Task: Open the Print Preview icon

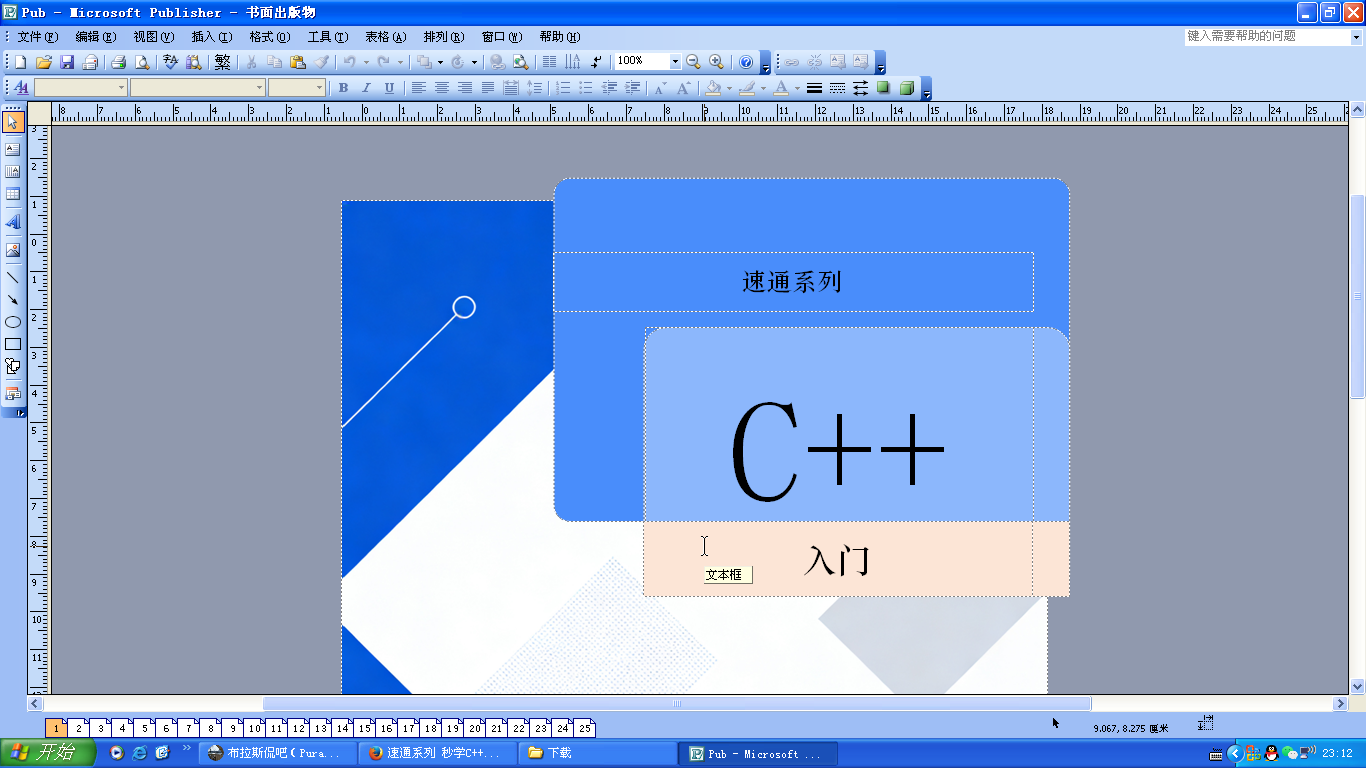Action: (142, 62)
